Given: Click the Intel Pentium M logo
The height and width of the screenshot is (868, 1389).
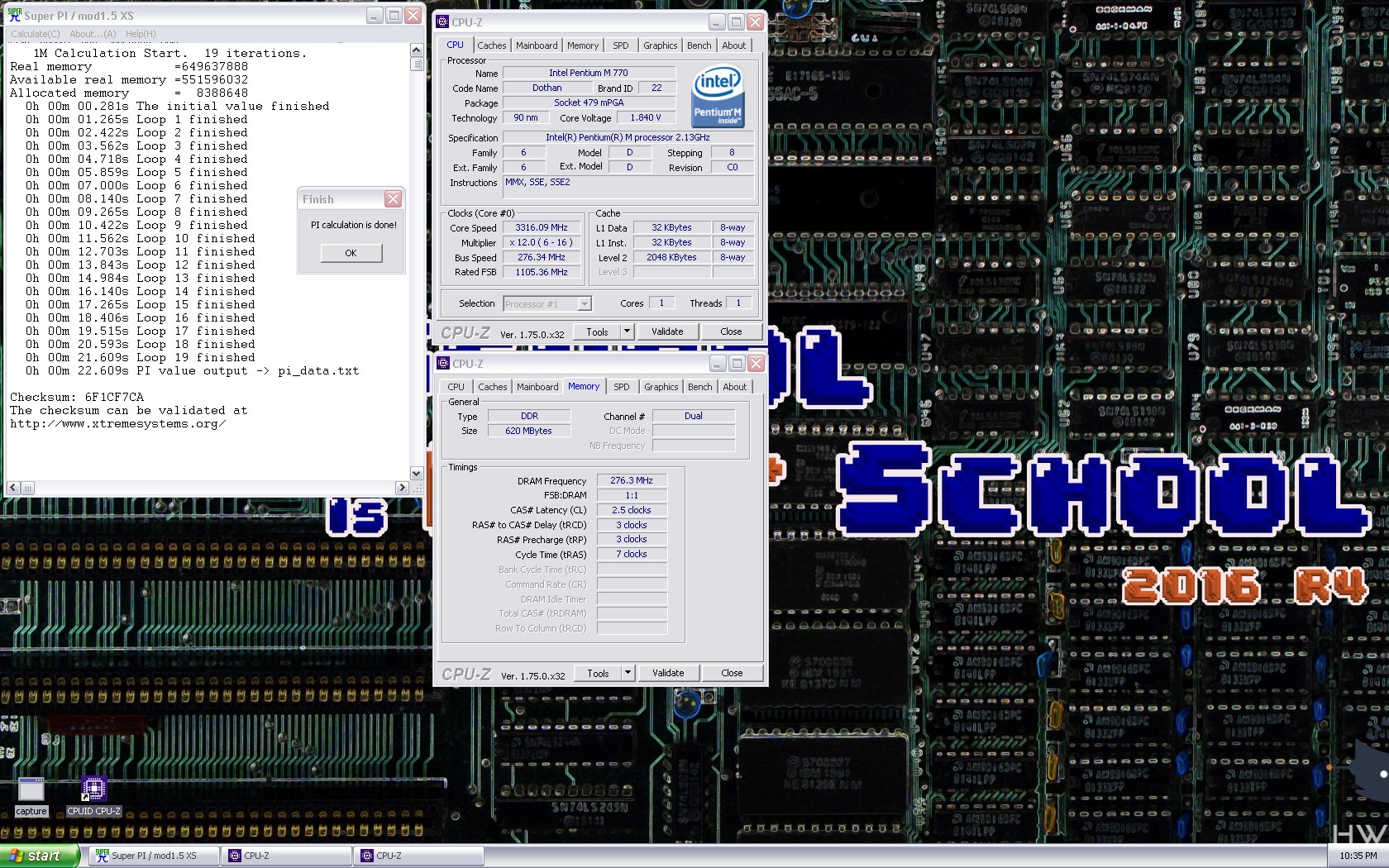Looking at the screenshot, I should pyautogui.click(x=718, y=97).
